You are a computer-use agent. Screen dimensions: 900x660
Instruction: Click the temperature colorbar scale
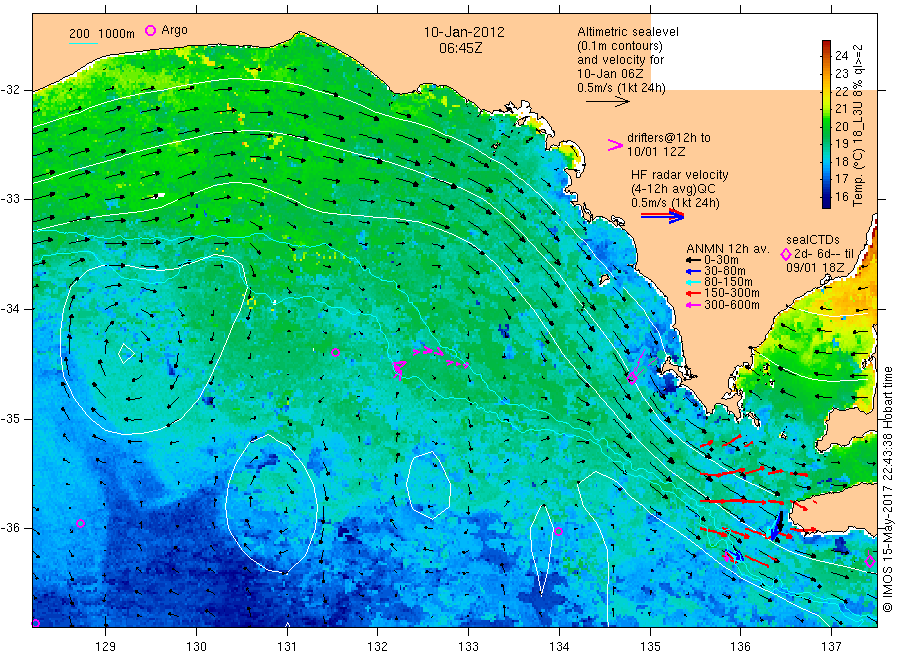827,124
